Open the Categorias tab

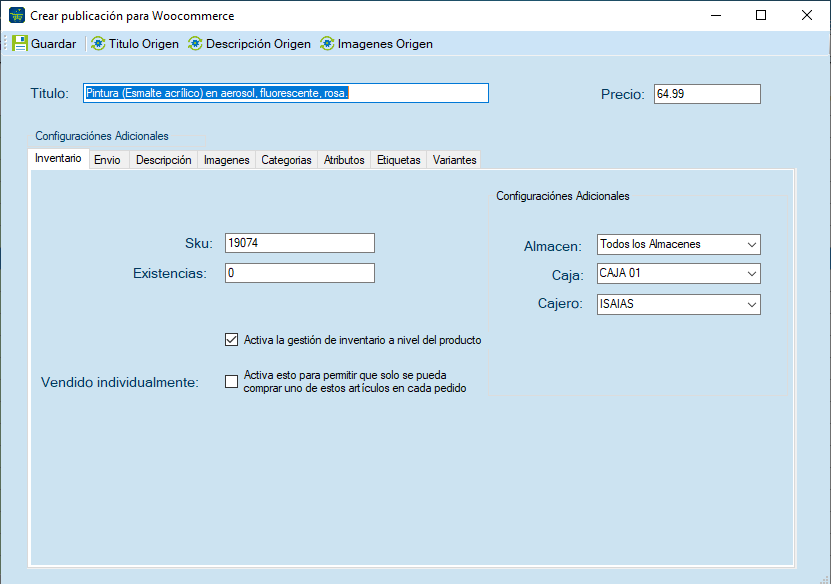tap(286, 160)
